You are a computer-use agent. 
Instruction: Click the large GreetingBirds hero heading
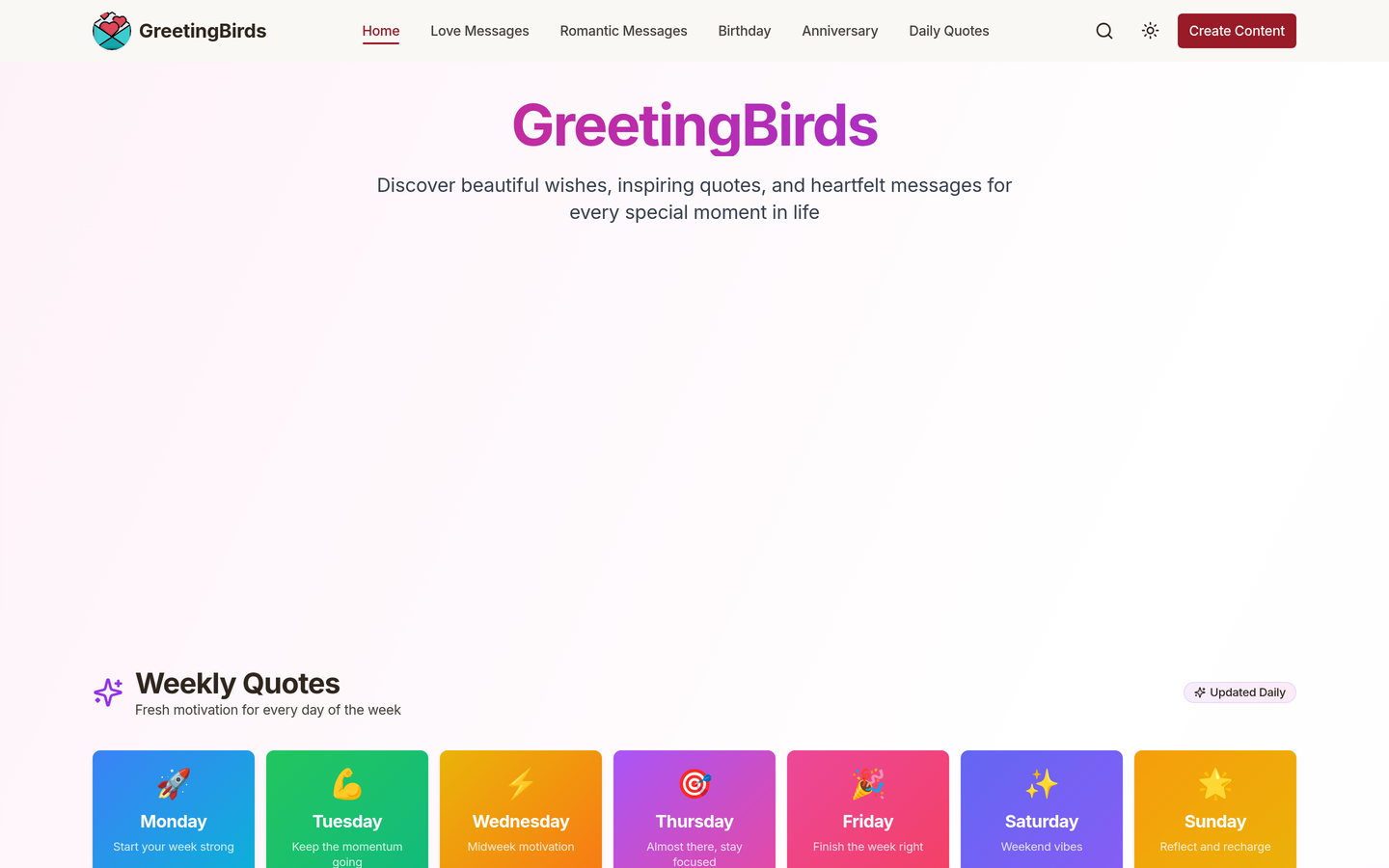point(694,125)
